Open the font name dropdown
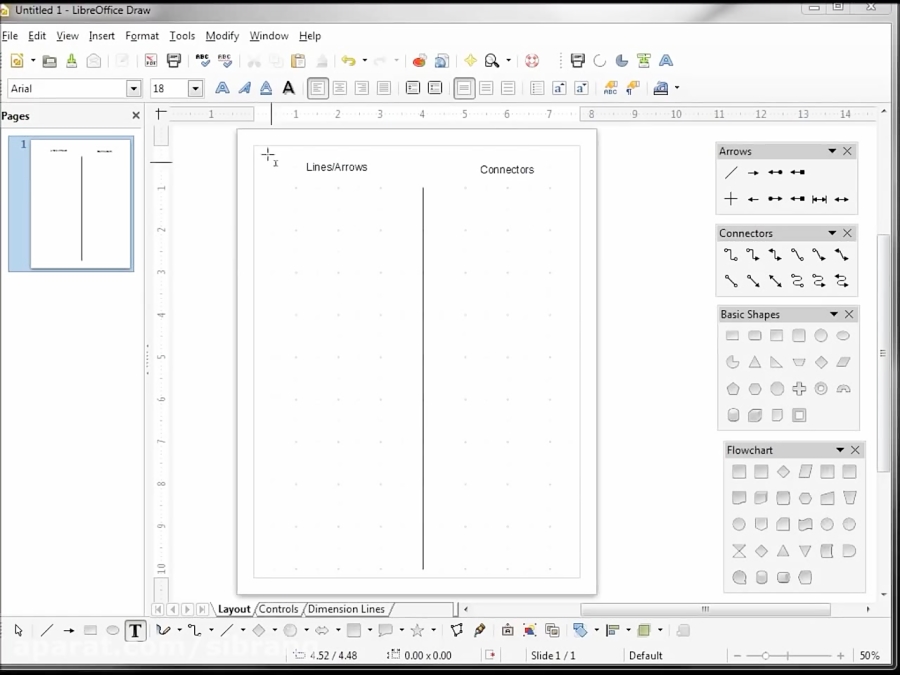 click(133, 88)
